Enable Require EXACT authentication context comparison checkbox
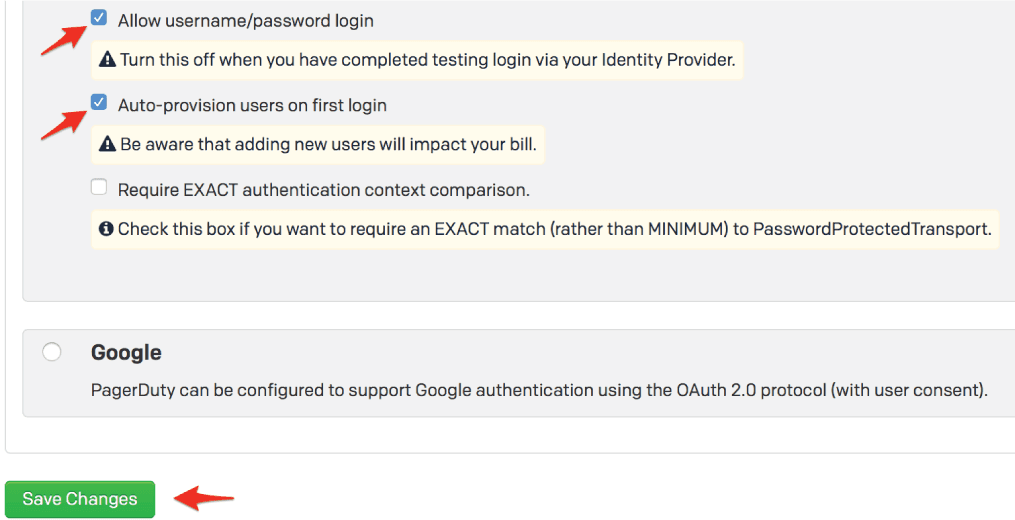This screenshot has width=1015, height=520. pos(99,187)
